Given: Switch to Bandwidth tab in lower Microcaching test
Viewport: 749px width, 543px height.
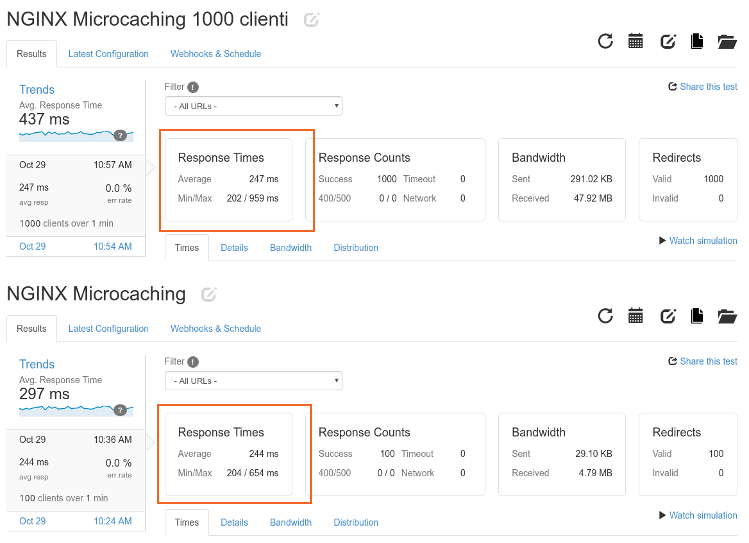Looking at the screenshot, I should pos(291,522).
